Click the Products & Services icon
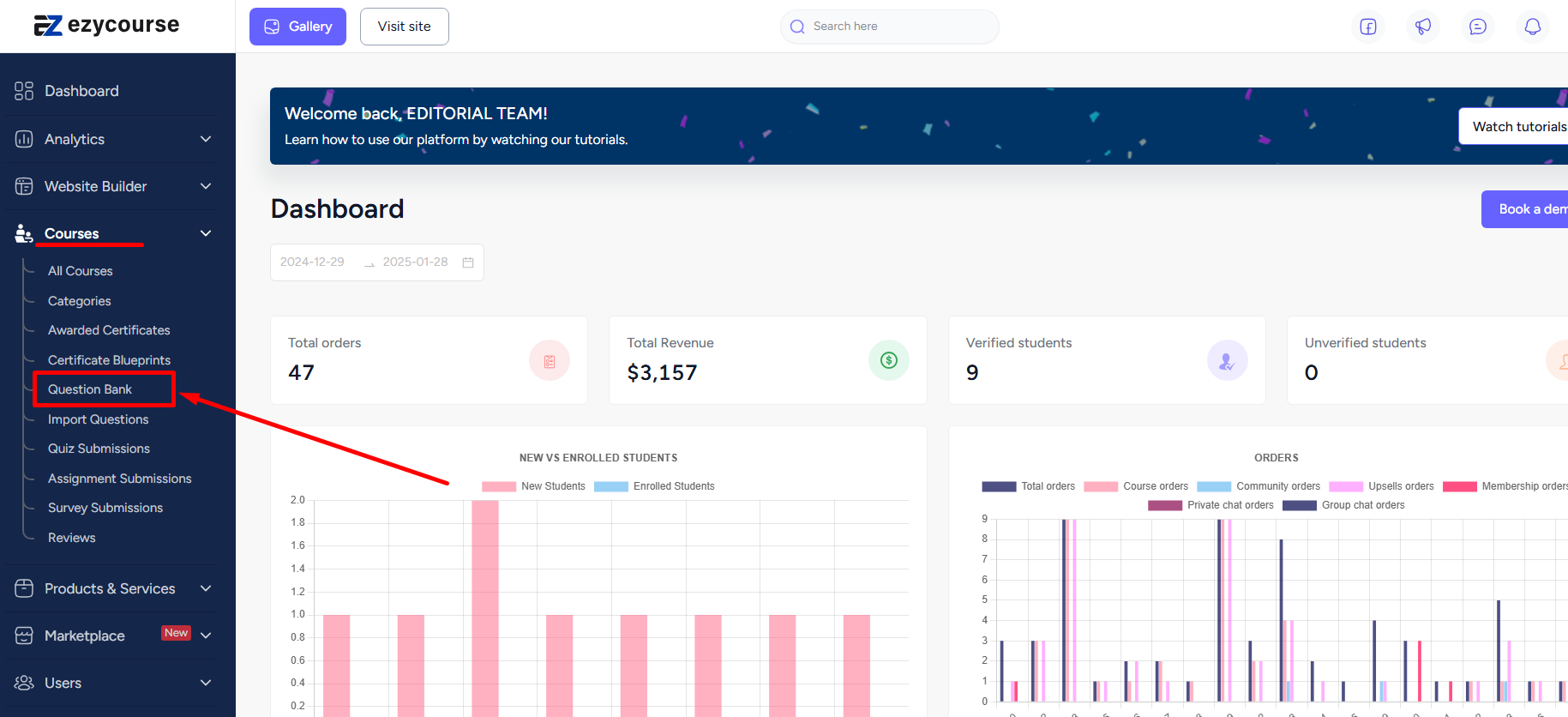This screenshot has width=1568, height=717. click(x=24, y=588)
